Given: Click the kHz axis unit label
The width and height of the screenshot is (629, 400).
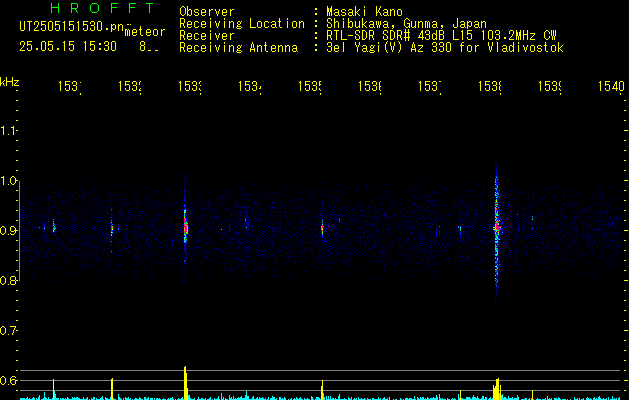Looking at the screenshot, I should [x=9, y=82].
